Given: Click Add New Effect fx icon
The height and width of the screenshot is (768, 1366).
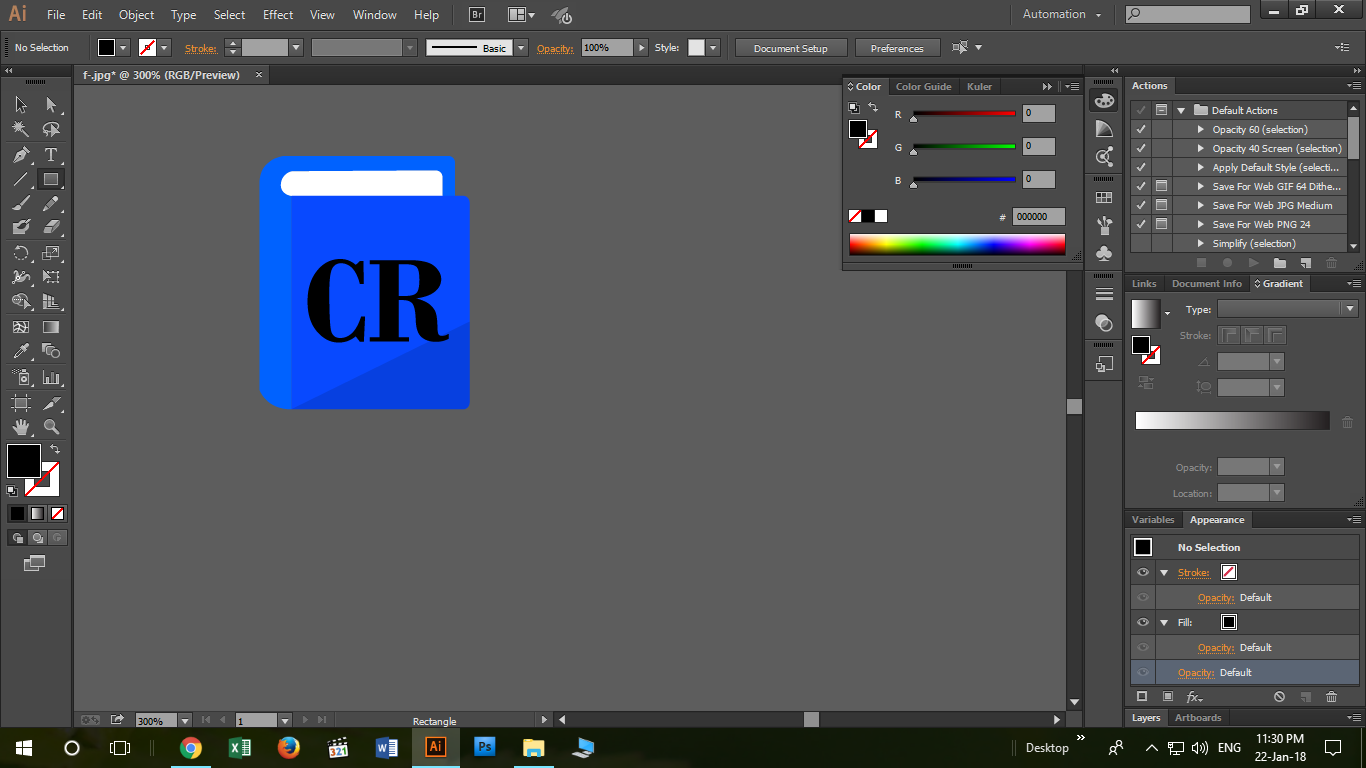Looking at the screenshot, I should point(1194,697).
